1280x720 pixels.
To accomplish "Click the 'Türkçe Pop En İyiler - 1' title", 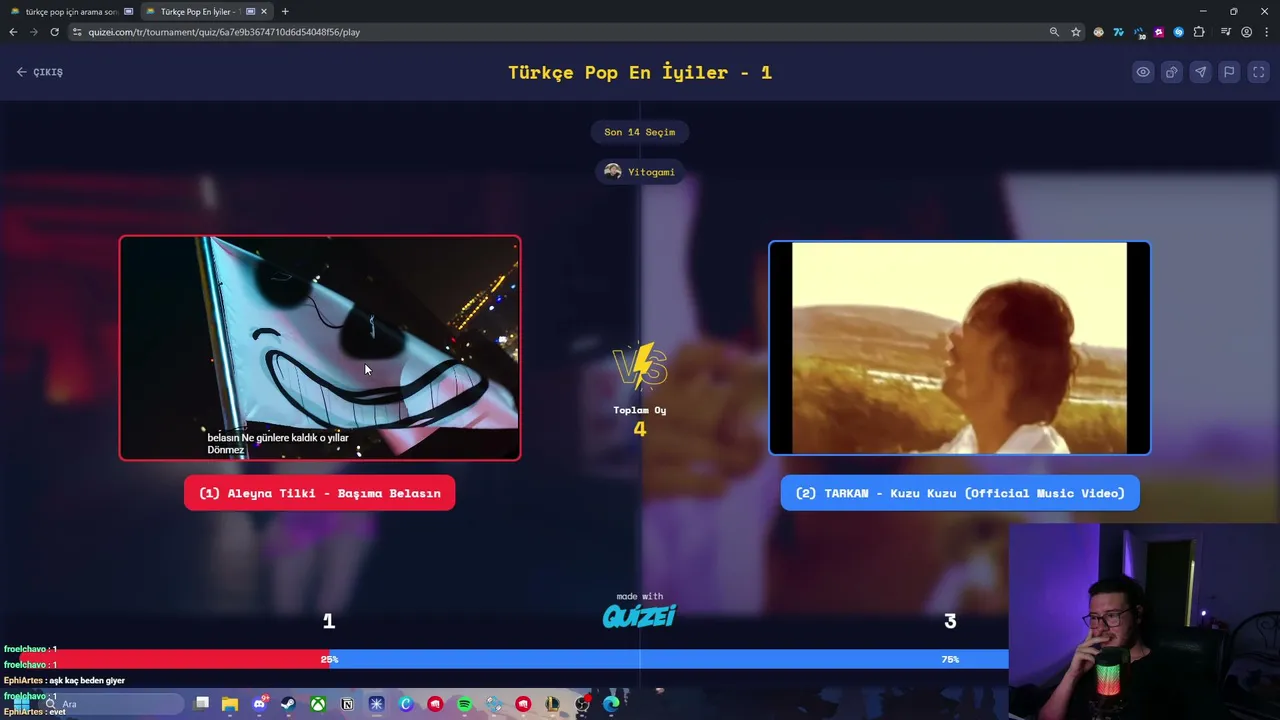I will tap(640, 72).
